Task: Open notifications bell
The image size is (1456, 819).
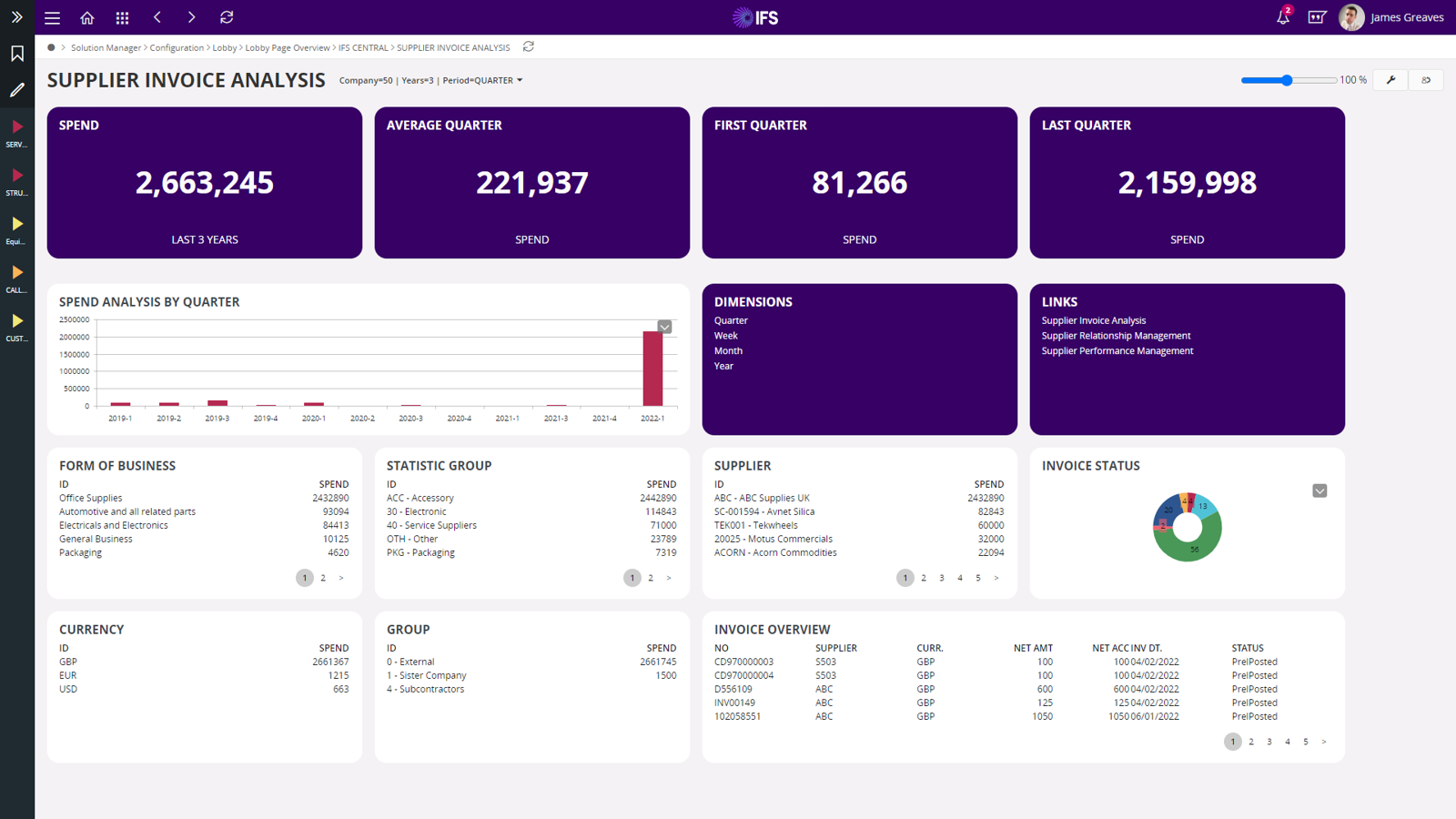Action: 1283,16
